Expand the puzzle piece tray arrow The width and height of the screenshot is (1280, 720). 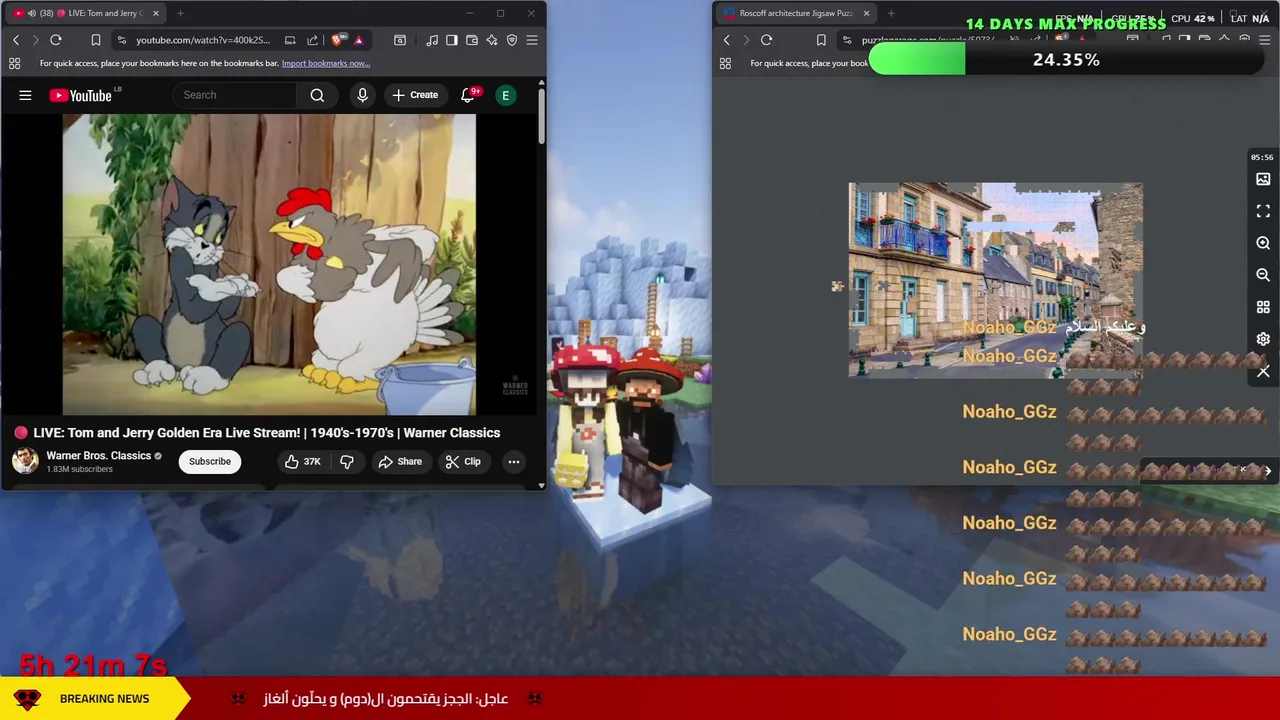(1267, 470)
